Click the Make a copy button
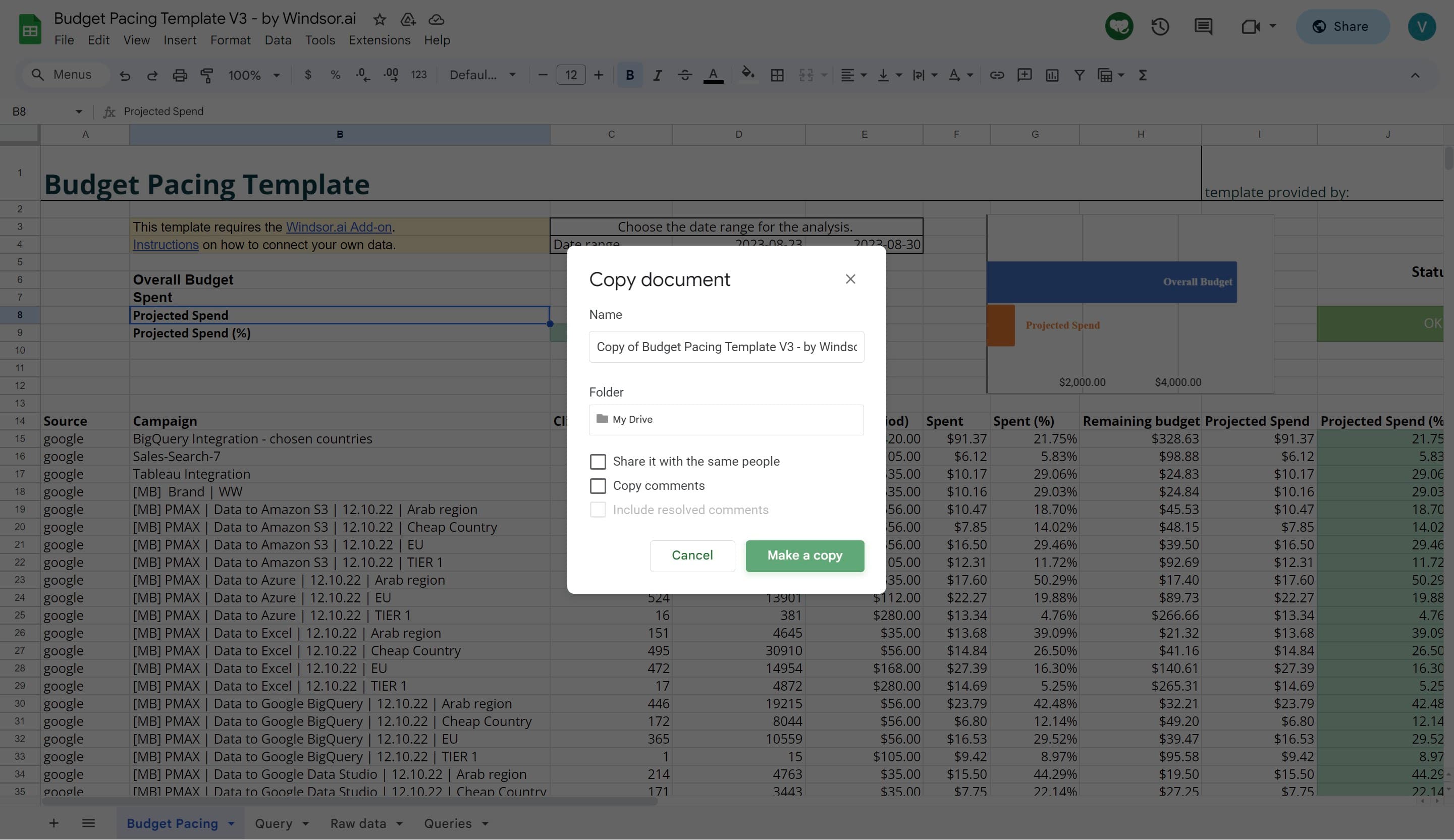 pos(805,556)
